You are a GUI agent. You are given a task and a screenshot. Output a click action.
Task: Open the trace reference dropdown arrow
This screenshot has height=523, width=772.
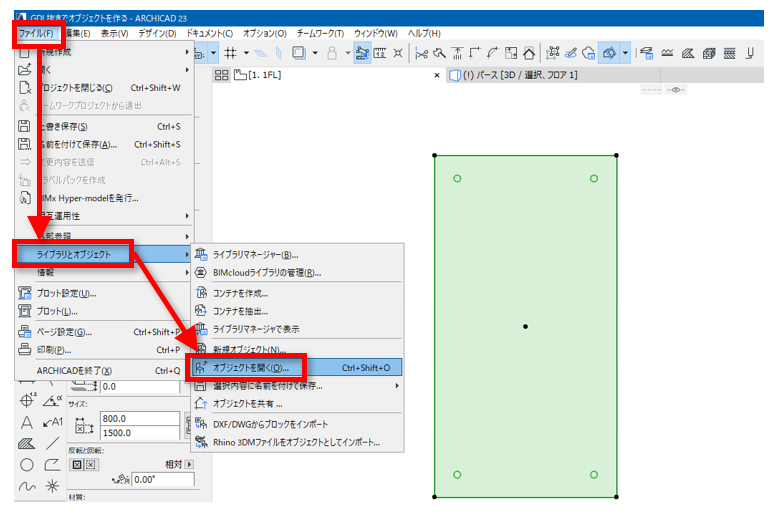coord(315,53)
